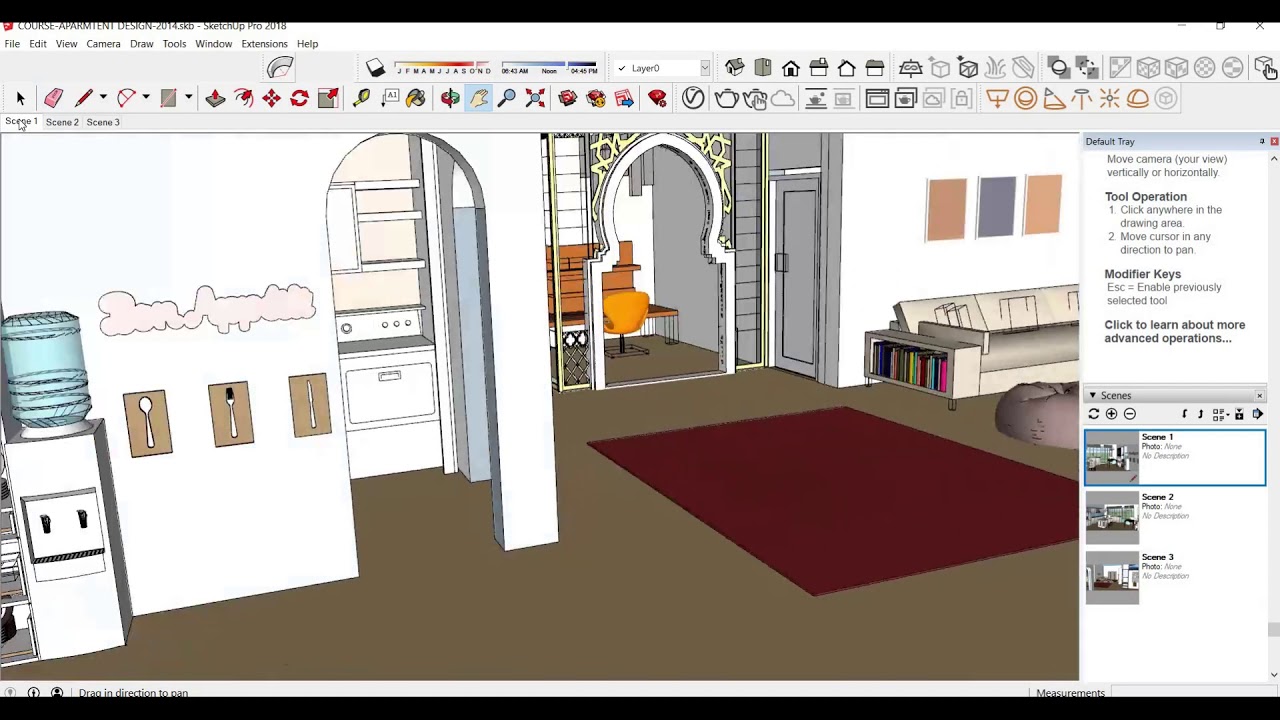Screen dimensions: 1280x720
Task: Select the arrow Select tool
Action: point(20,98)
